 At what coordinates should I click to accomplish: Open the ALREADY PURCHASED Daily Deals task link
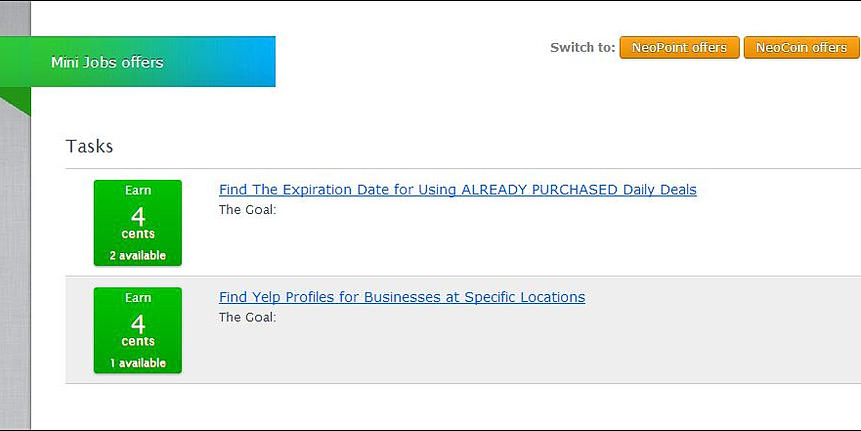457,190
